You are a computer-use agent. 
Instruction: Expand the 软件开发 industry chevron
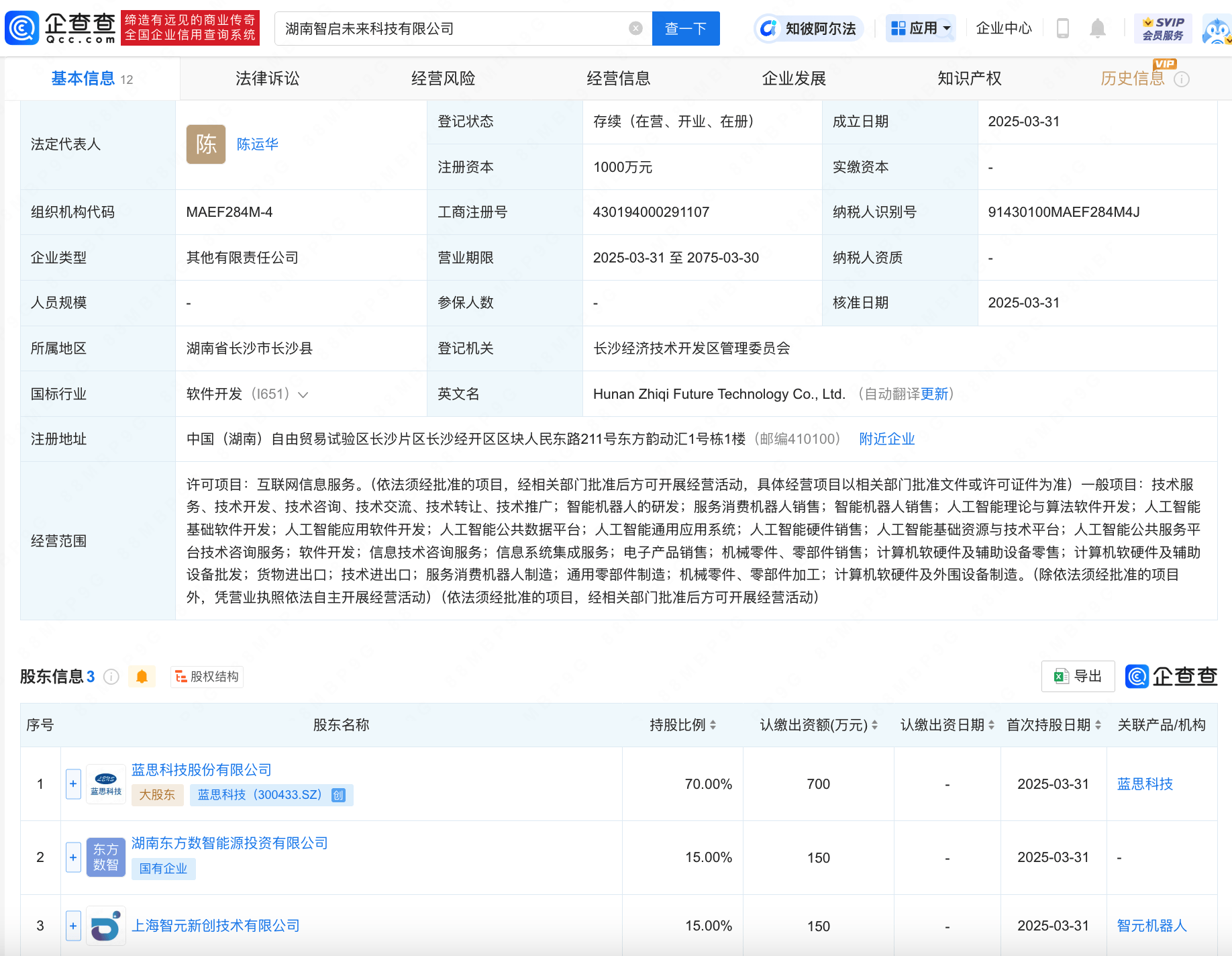[x=303, y=395]
